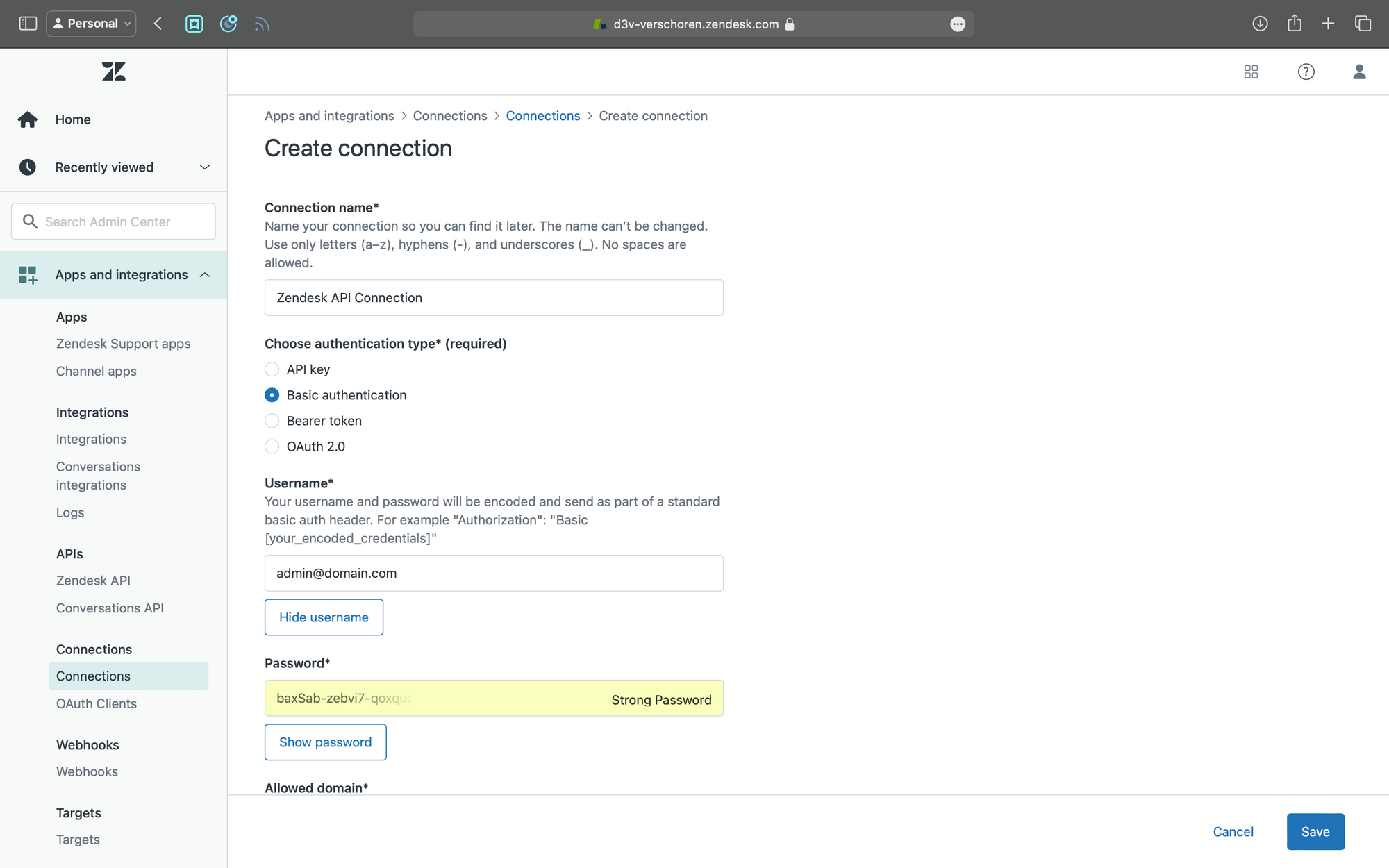Open the help question mark icon

(1306, 72)
